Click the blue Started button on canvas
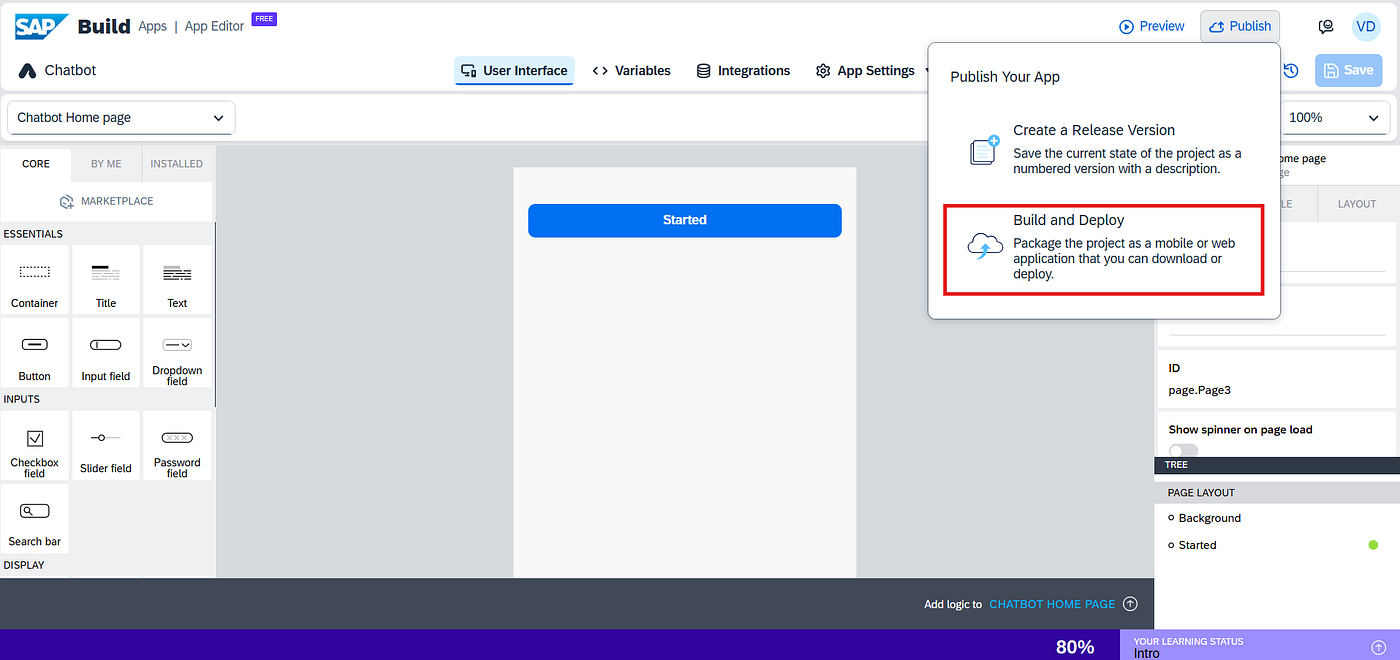 pyautogui.click(x=685, y=220)
